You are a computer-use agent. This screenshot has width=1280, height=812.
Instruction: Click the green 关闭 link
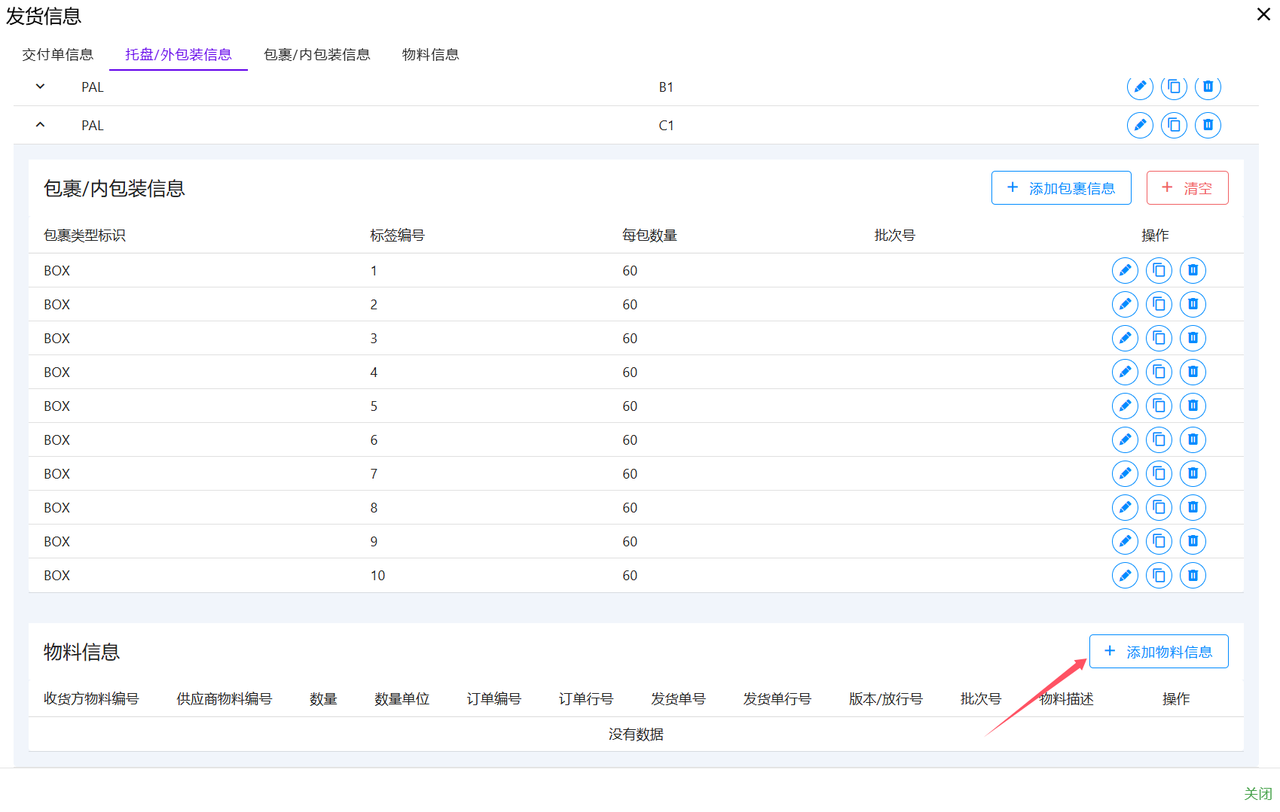[1257, 793]
